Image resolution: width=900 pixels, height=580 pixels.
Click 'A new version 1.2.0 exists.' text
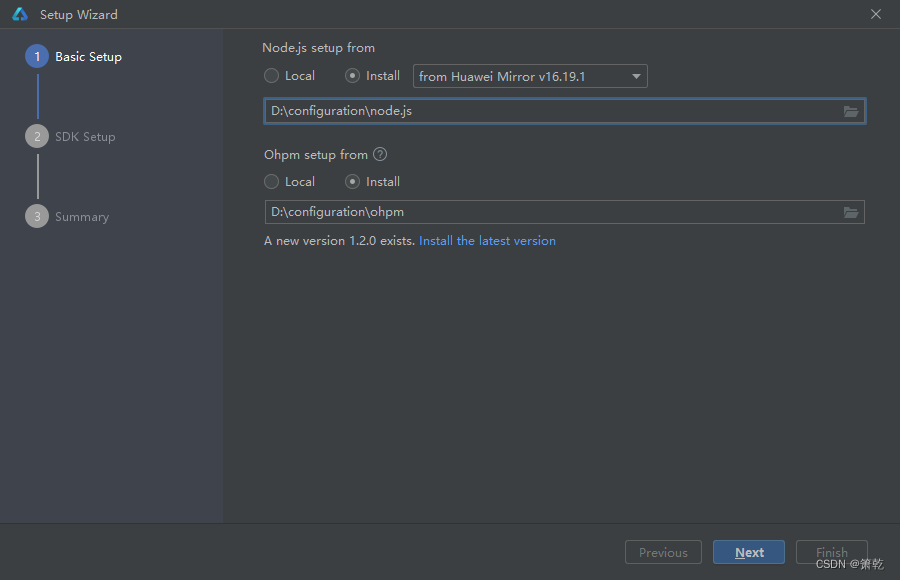click(x=339, y=241)
